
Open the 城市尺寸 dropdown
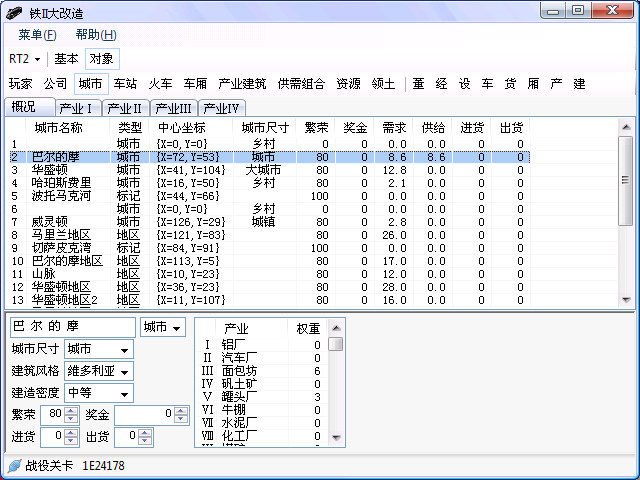99,349
